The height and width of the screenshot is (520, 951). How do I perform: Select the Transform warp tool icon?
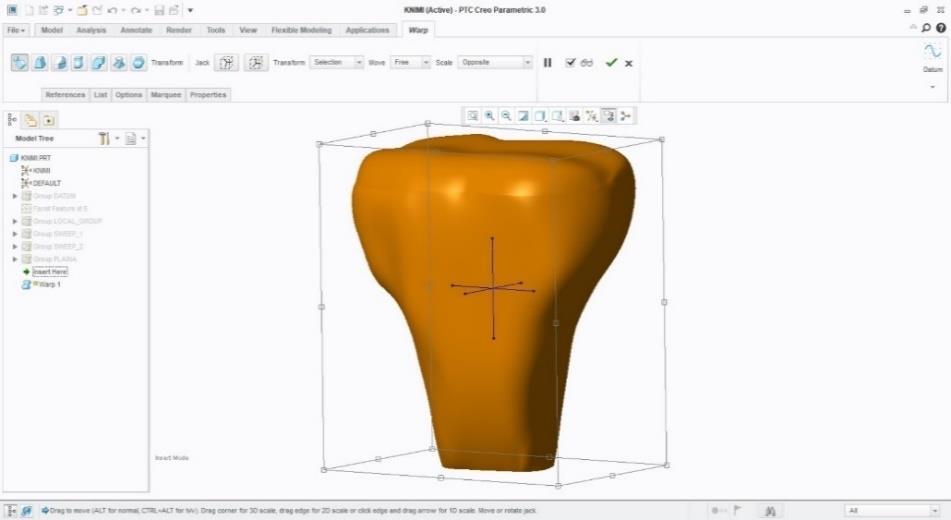(x=19, y=62)
